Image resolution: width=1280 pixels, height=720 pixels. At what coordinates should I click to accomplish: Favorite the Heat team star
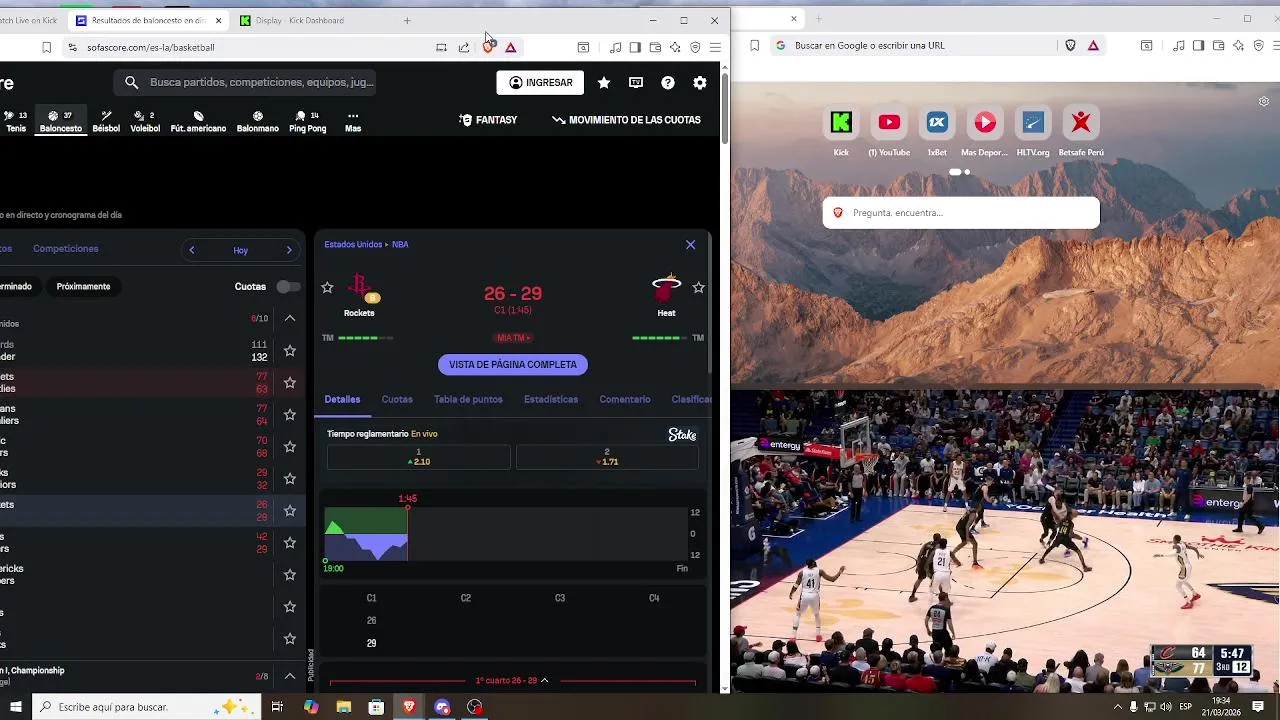coord(699,288)
